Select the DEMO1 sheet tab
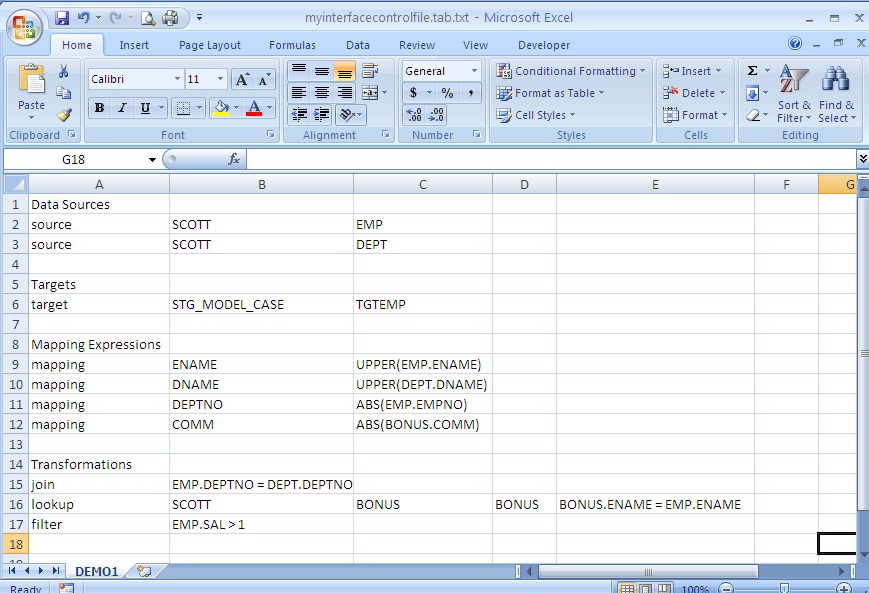 (95, 571)
